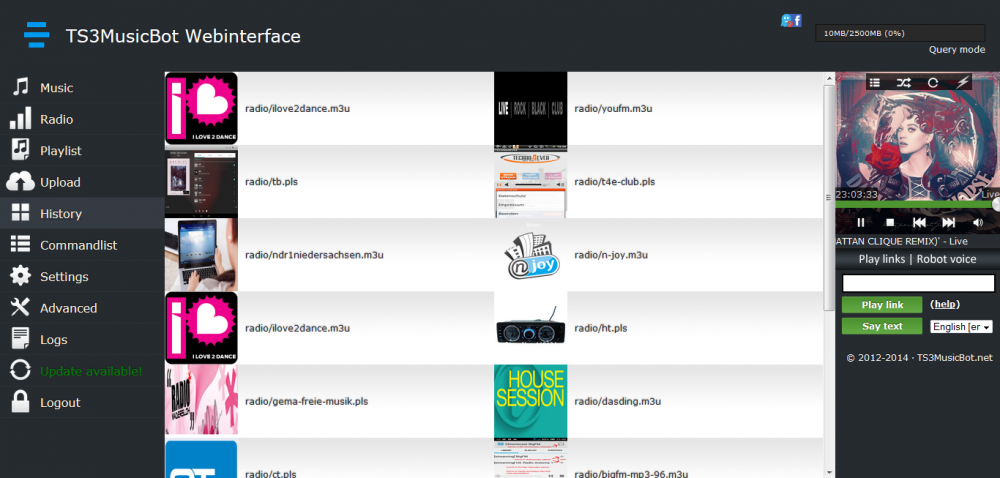
Task: Click the youfm Live Rock Black Club thumbnail
Action: [x=531, y=108]
